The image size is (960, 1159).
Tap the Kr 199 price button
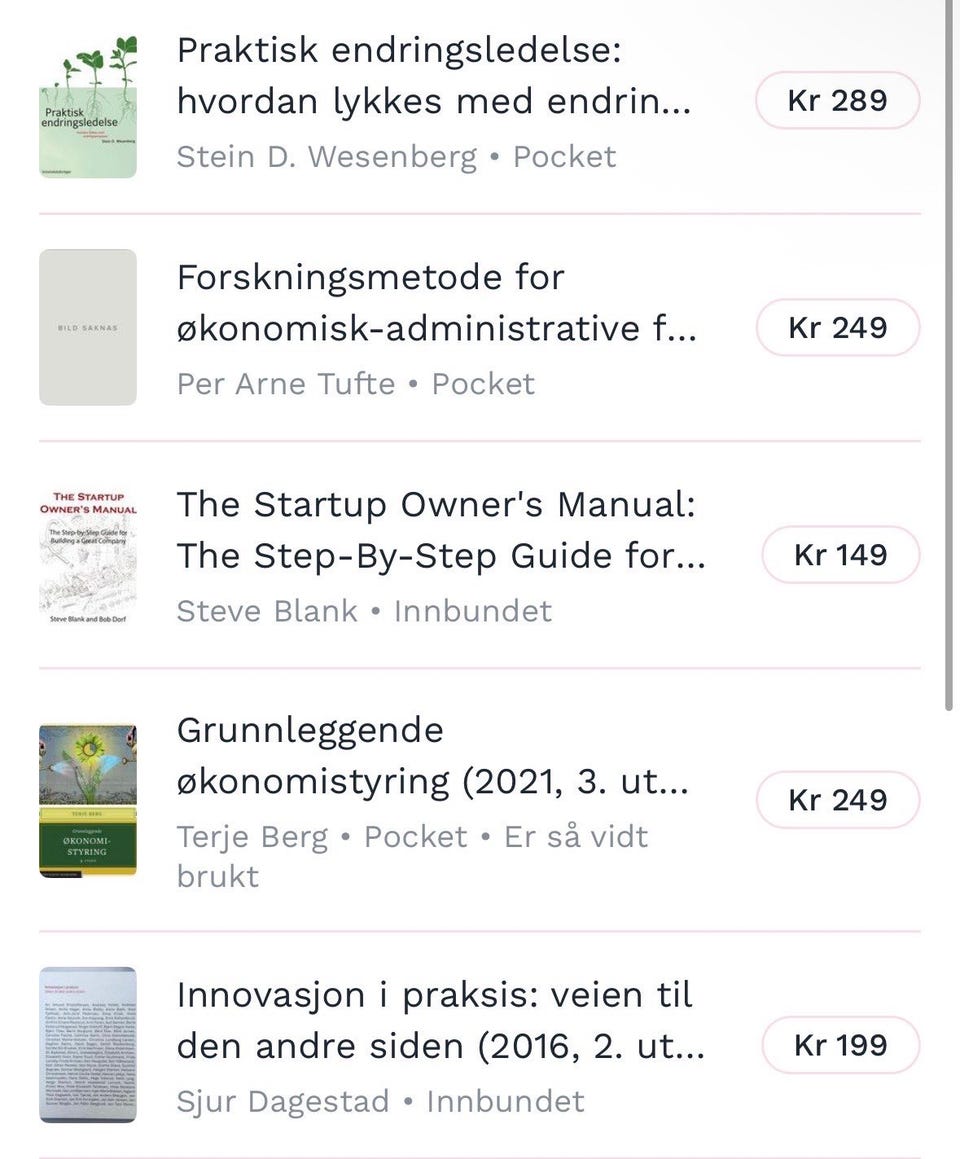pyautogui.click(x=840, y=1045)
